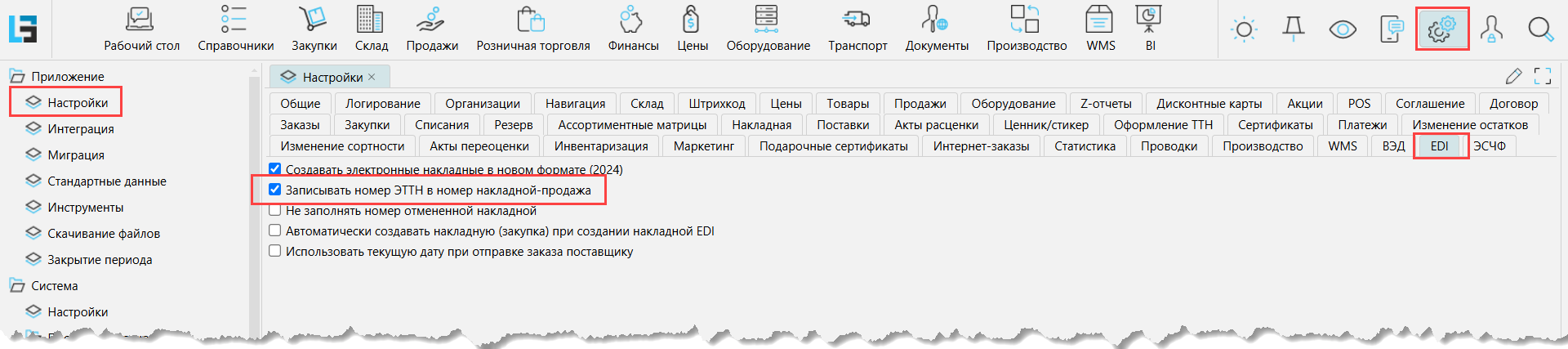Click the pencil edit icon
The width and height of the screenshot is (1568, 349).
(1513, 76)
